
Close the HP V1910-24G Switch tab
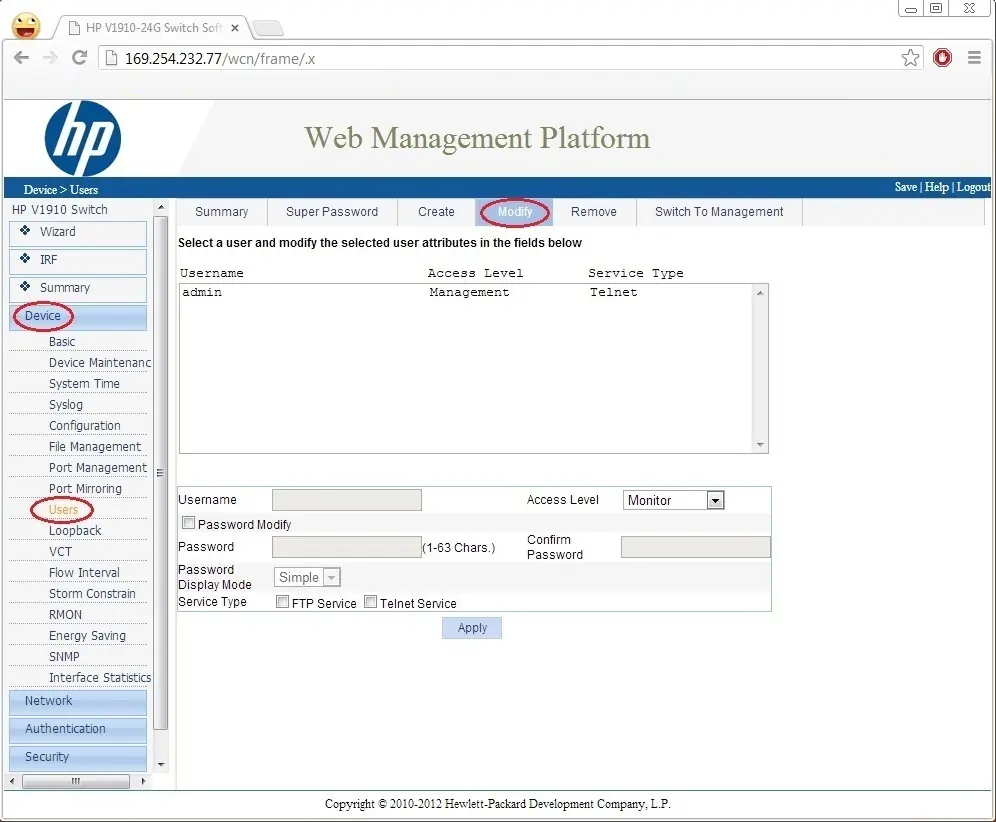[x=235, y=28]
